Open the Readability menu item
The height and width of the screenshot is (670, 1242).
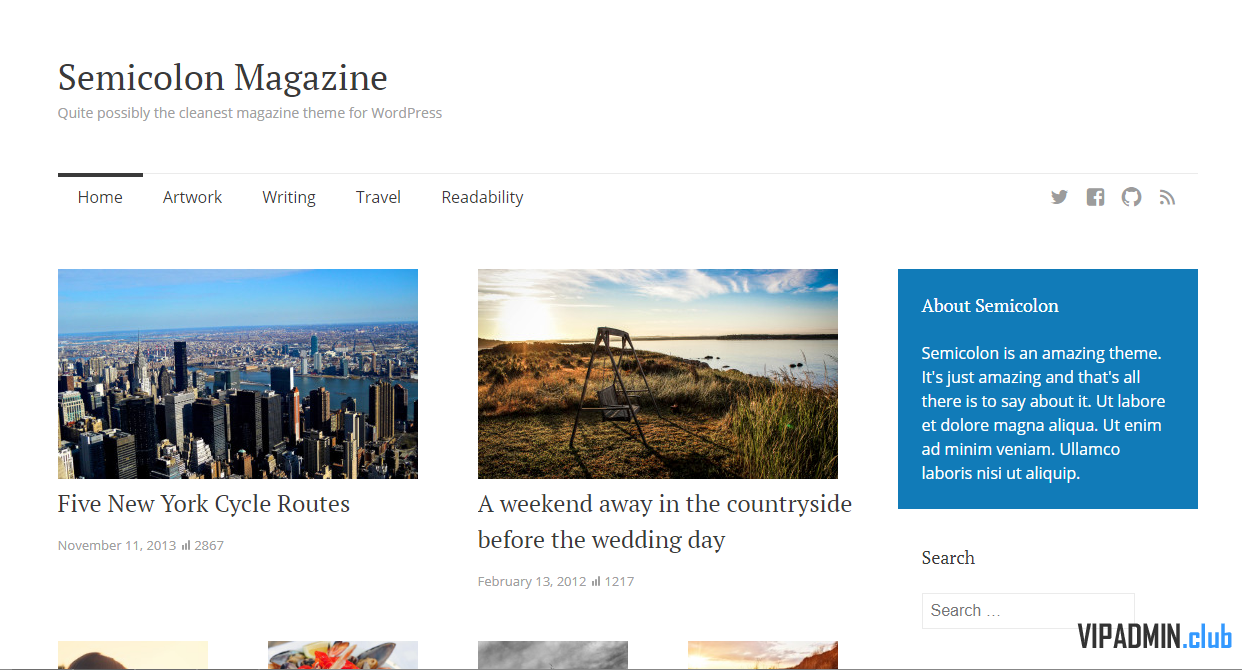pos(482,197)
